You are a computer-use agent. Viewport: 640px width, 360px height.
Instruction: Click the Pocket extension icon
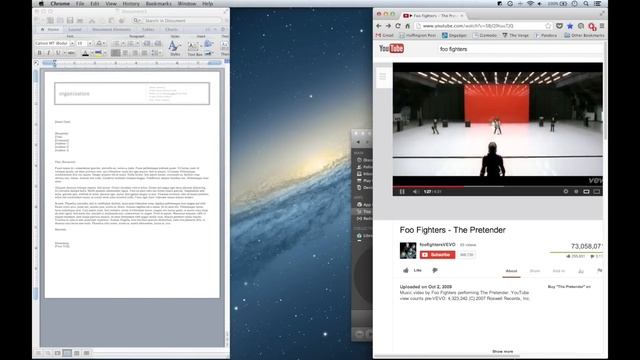559,26
